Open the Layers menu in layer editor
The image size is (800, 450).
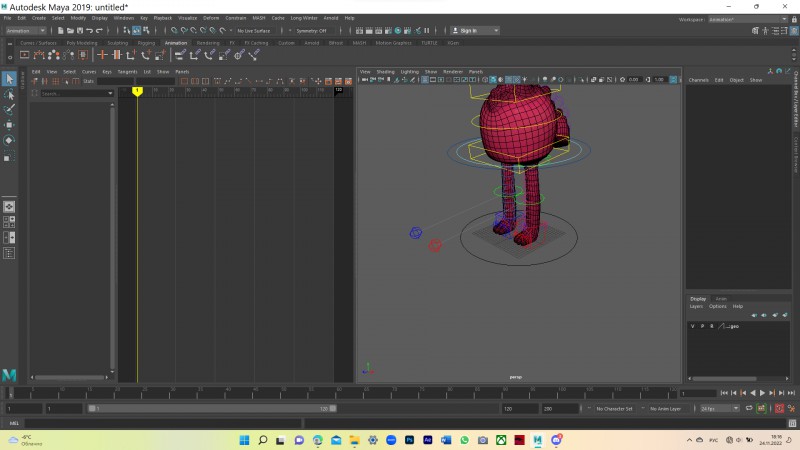coord(696,306)
